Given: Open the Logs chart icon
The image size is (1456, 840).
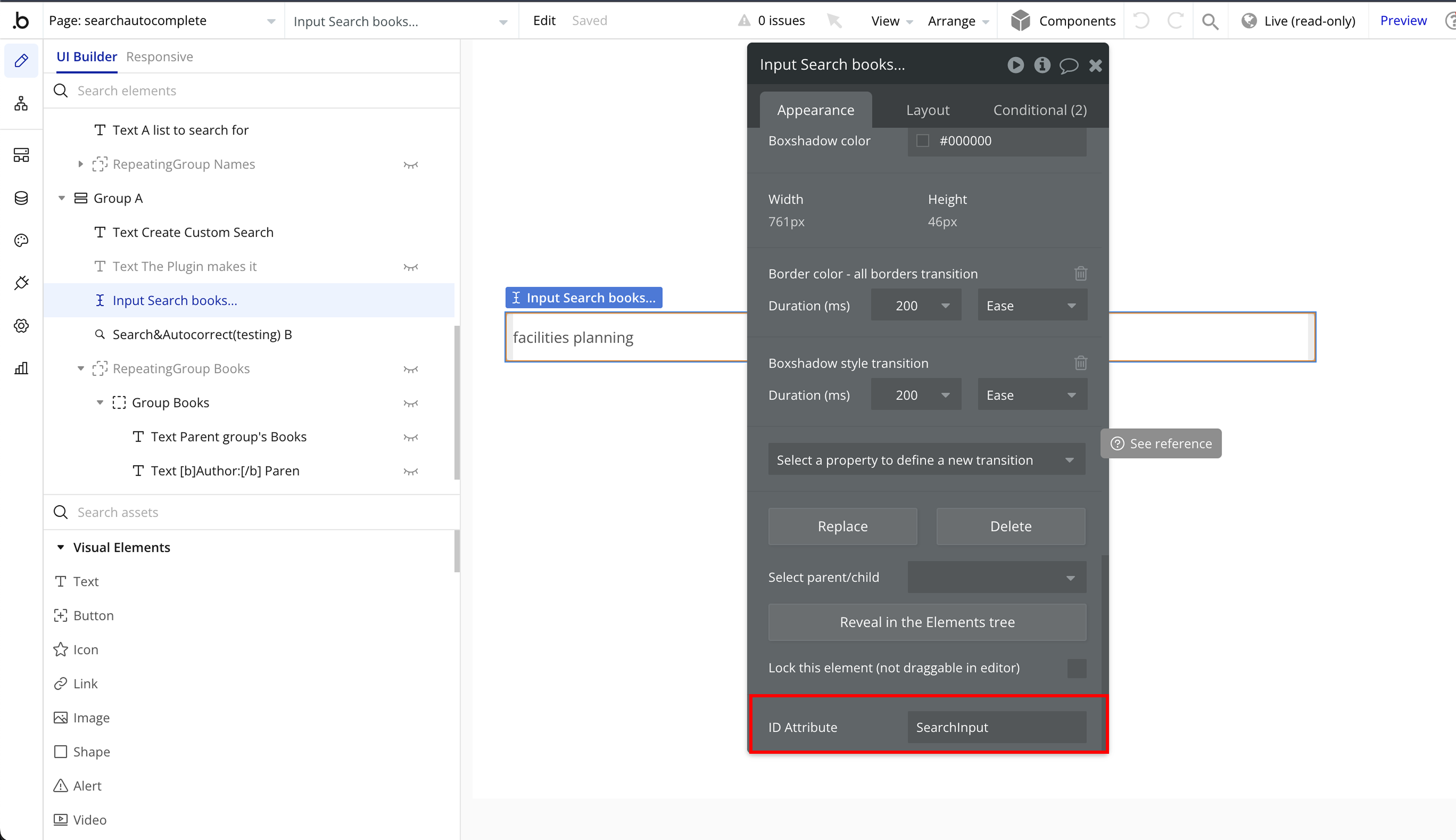Looking at the screenshot, I should (x=21, y=368).
